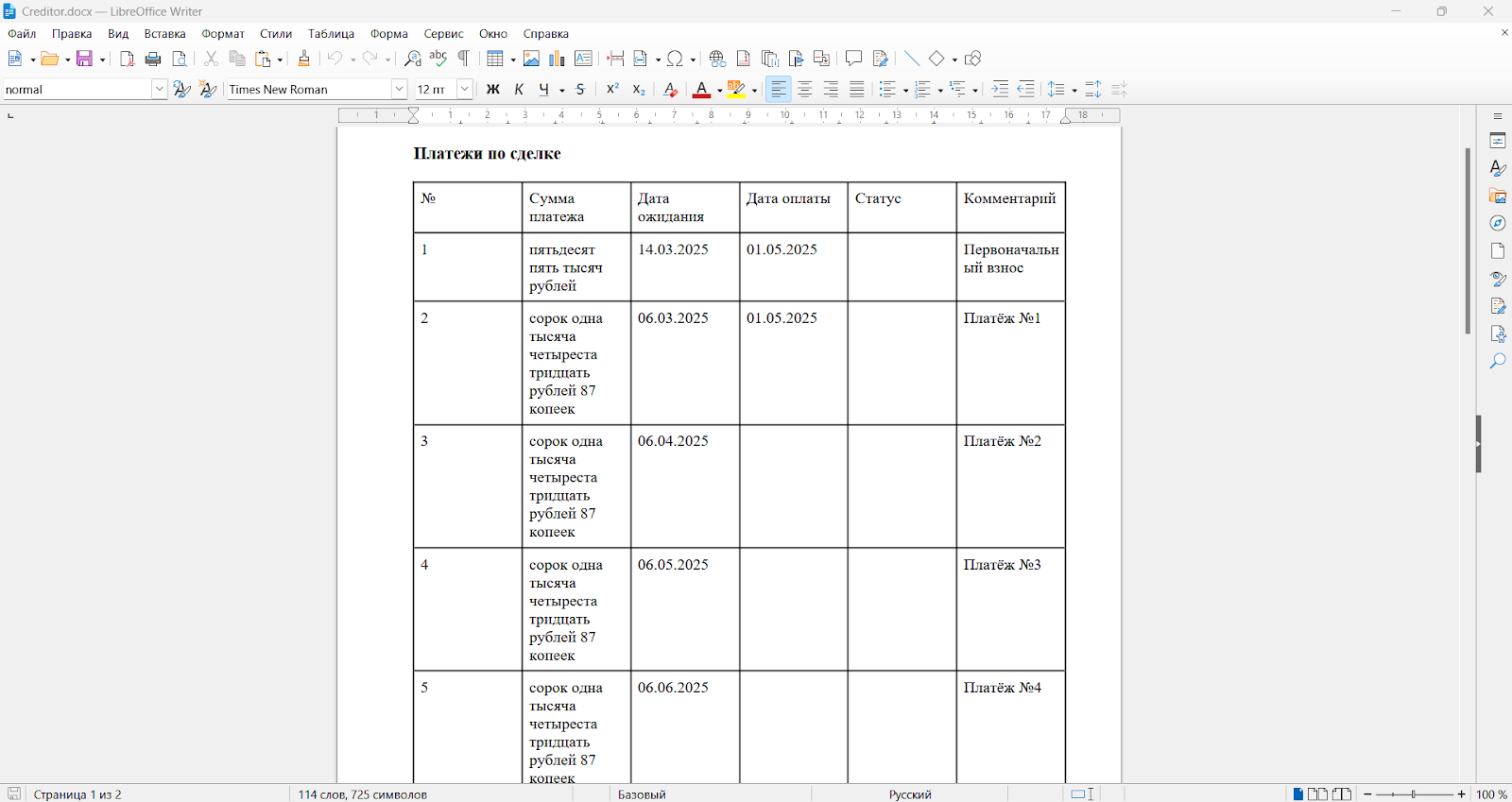Open the Find and Replace tool
Image resolution: width=1512 pixels, height=802 pixels.
click(x=412, y=59)
